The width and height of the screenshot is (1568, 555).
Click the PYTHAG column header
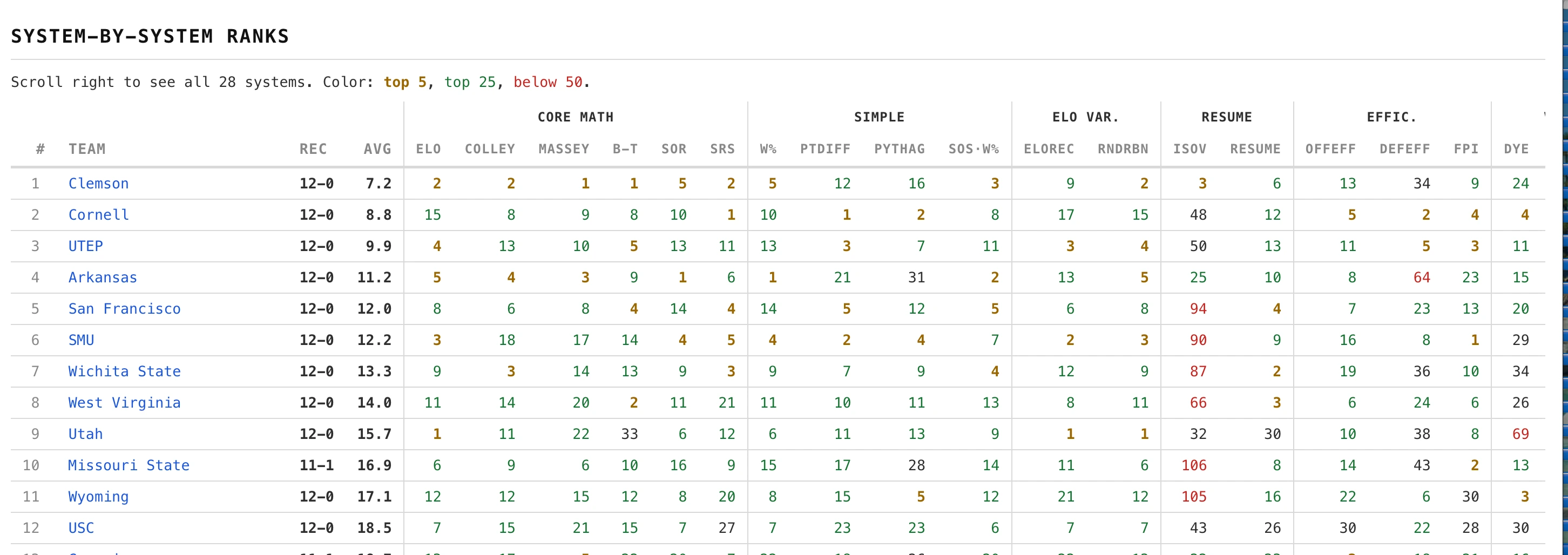click(899, 149)
